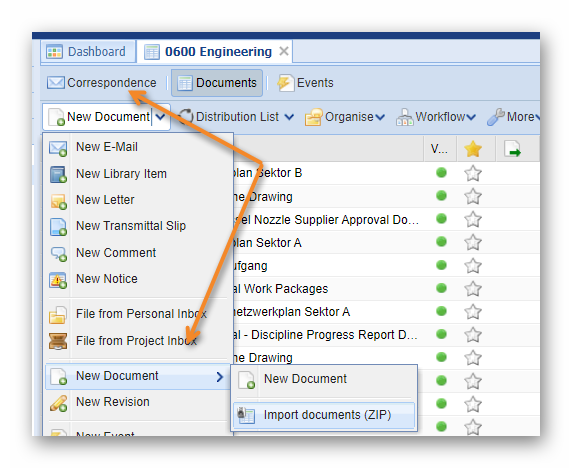
Task: Open the Nozzle Supplier Approval document
Action: (327, 220)
